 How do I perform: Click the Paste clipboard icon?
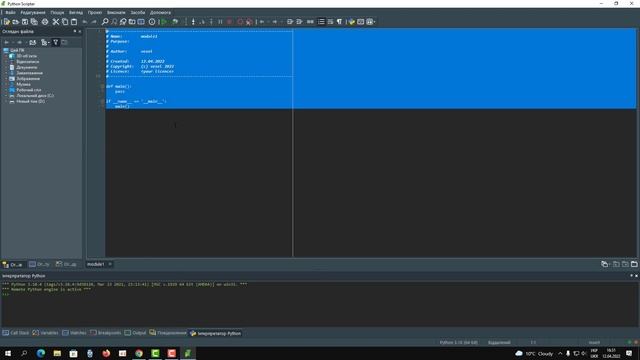[x=74, y=22]
